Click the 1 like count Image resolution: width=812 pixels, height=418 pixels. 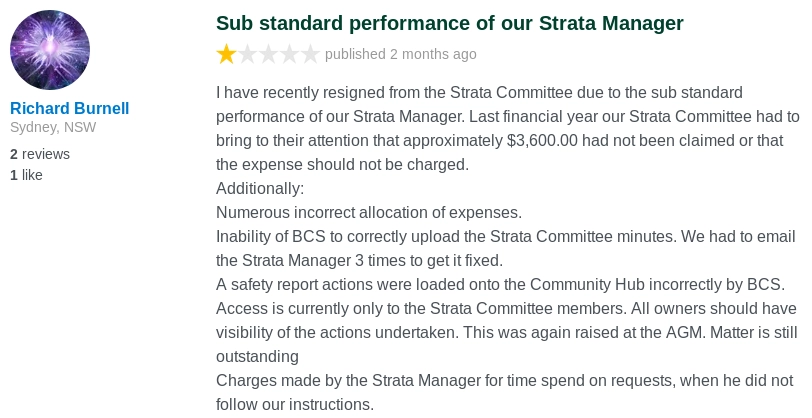tap(26, 175)
